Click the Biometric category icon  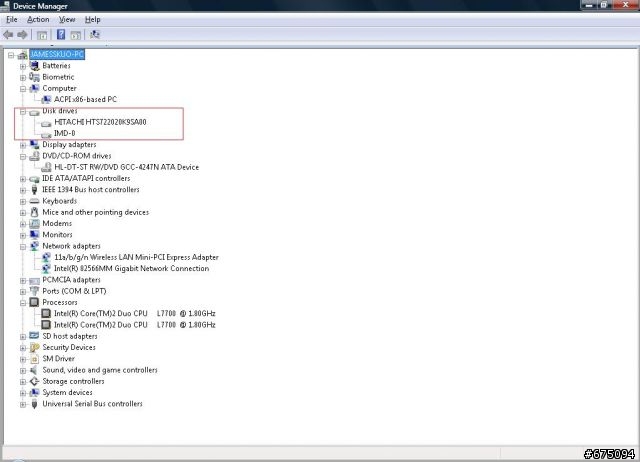(x=35, y=77)
